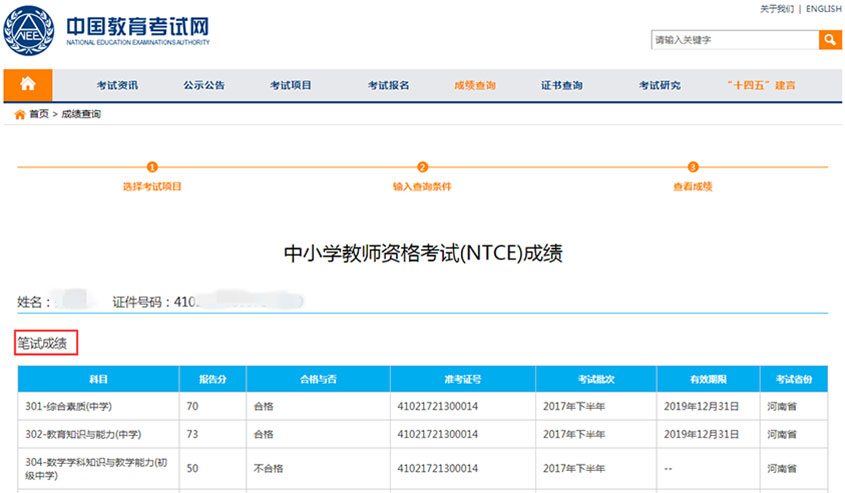Open the 证书查询 menu item
845x493 pixels.
click(x=561, y=85)
